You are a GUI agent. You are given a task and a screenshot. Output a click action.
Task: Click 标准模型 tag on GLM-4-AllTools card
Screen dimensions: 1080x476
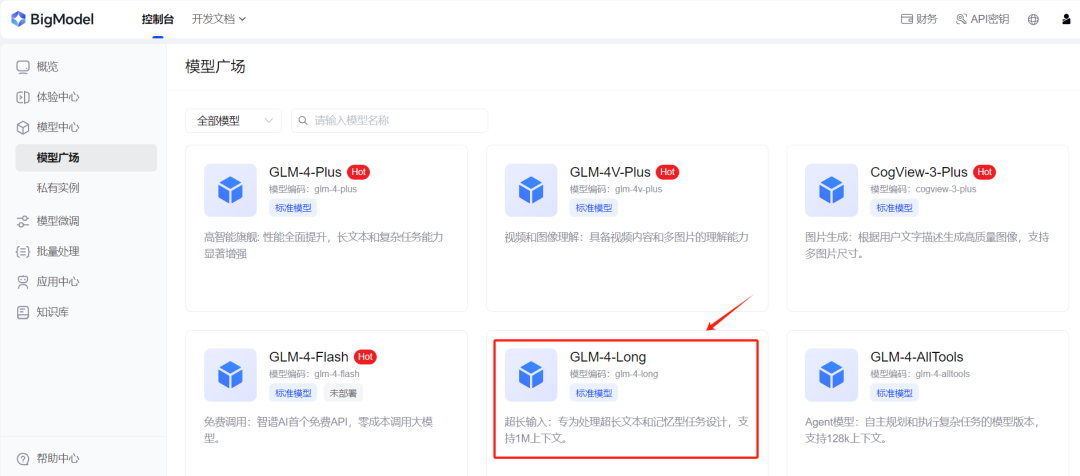click(895, 393)
